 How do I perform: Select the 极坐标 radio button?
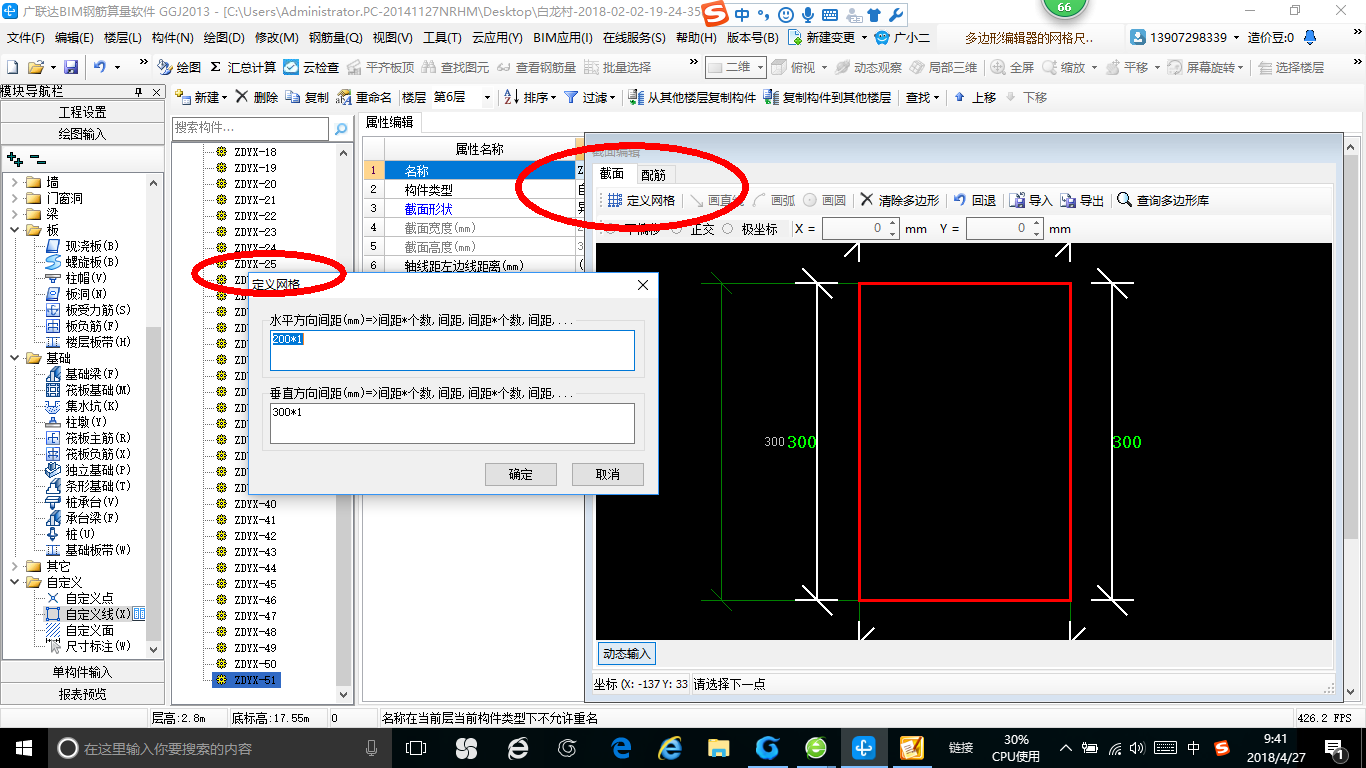click(x=727, y=228)
